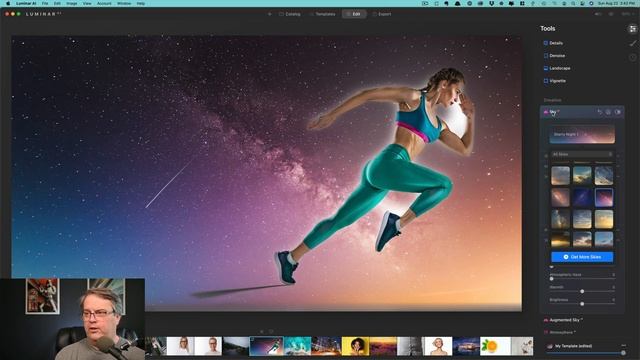The height and width of the screenshot is (360, 640).
Task: Adjust the Atmospheric Haze slider
Action: [x=582, y=278]
